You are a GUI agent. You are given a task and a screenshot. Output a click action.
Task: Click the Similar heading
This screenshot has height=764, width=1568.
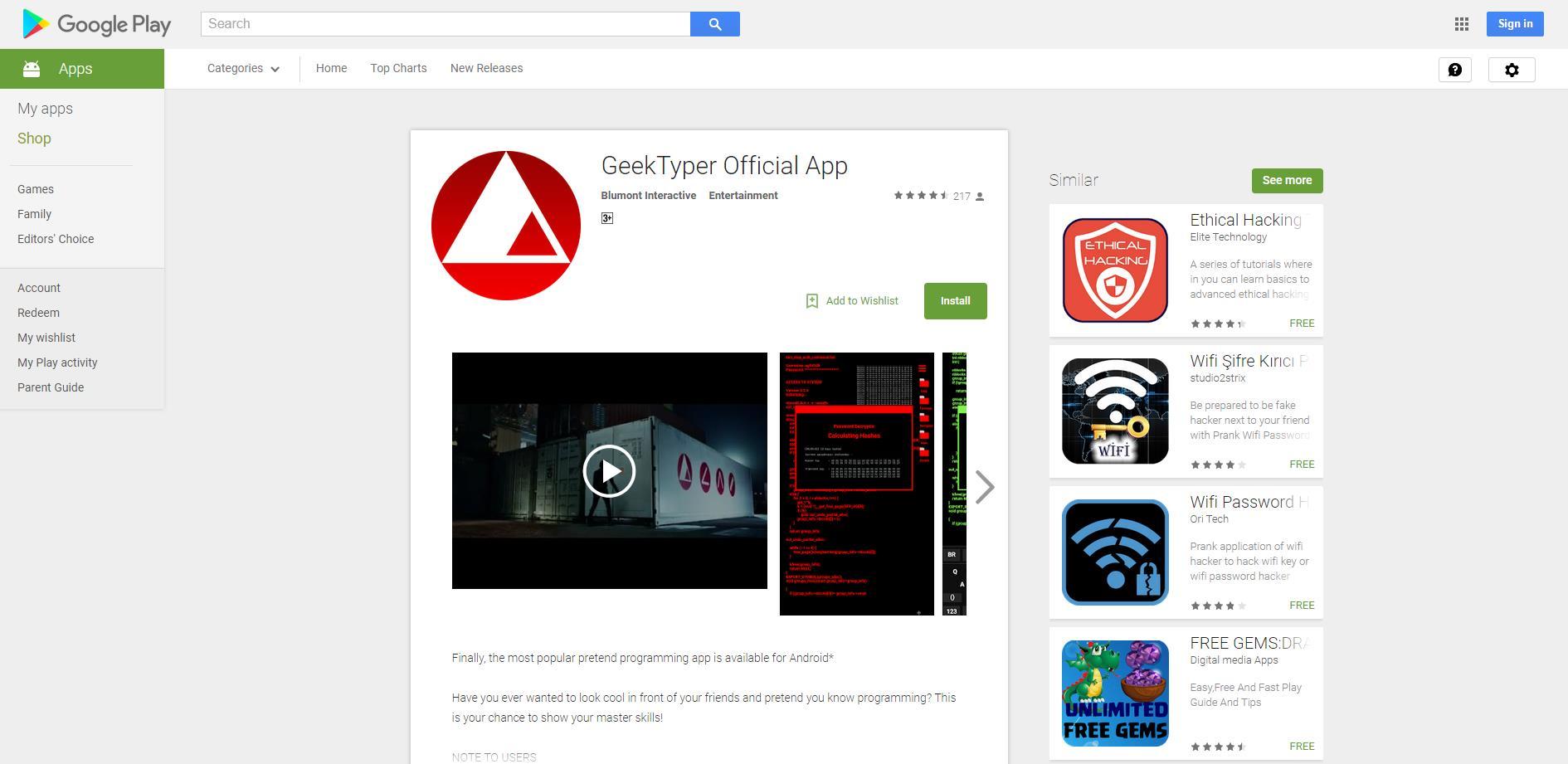[x=1074, y=180]
